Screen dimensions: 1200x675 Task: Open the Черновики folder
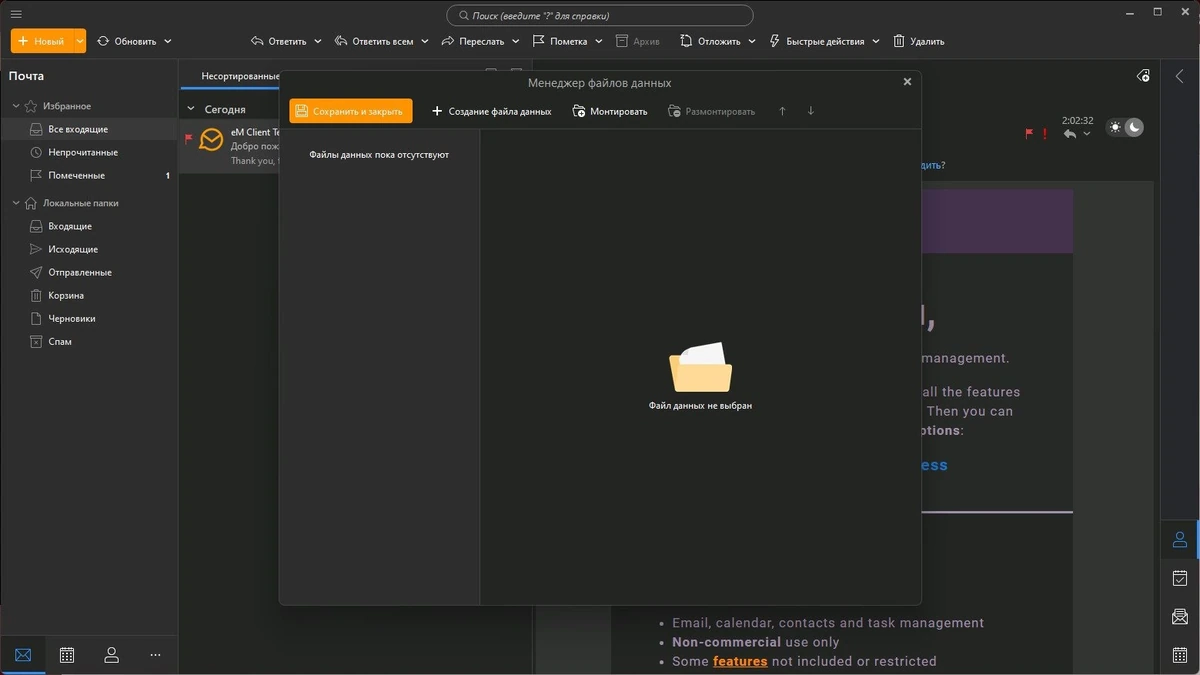pyautogui.click(x=89, y=318)
